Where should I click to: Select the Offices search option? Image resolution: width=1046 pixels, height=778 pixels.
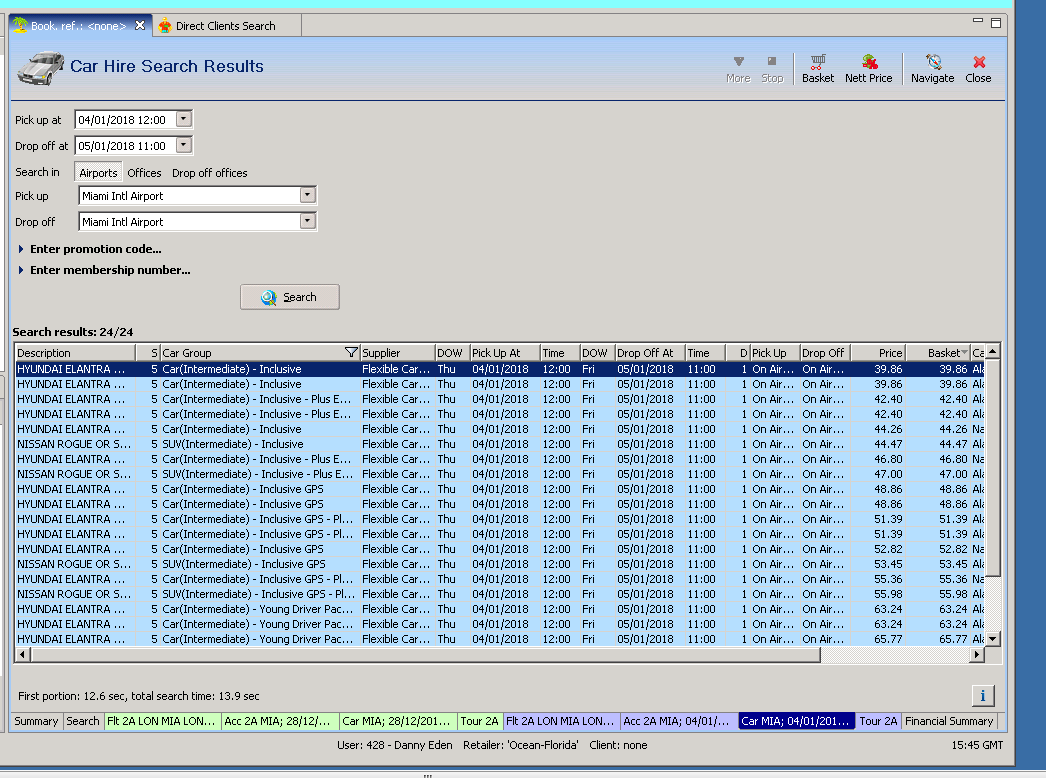[144, 173]
